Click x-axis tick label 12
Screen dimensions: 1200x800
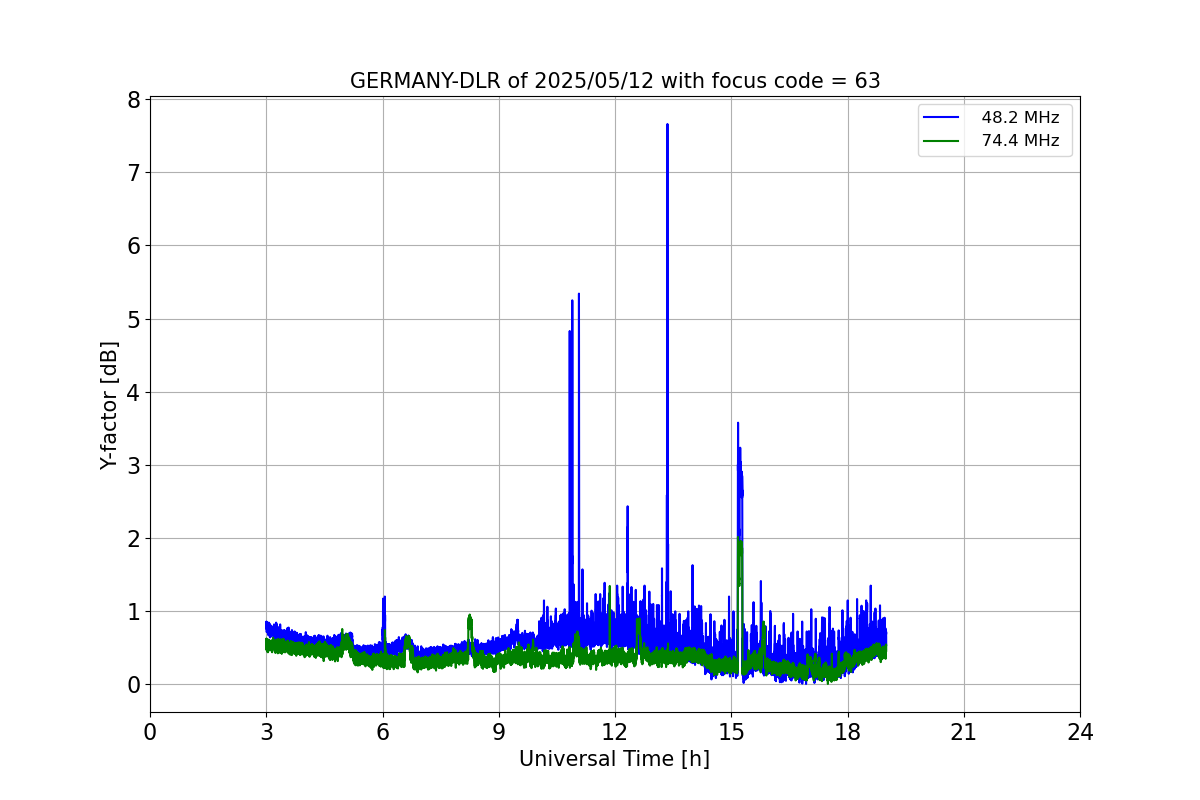coord(615,732)
